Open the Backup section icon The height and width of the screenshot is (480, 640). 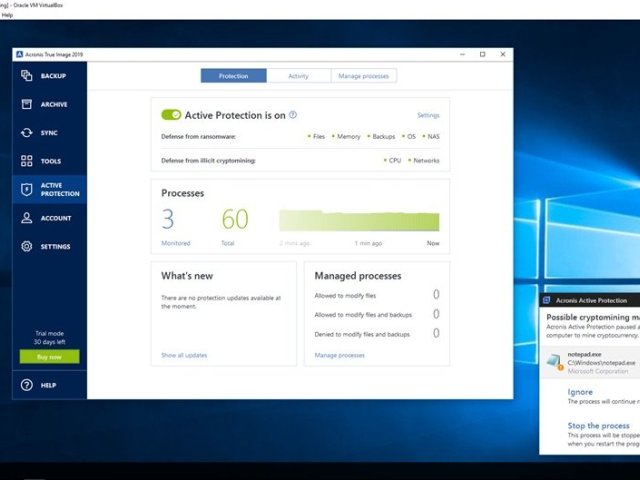tap(27, 76)
